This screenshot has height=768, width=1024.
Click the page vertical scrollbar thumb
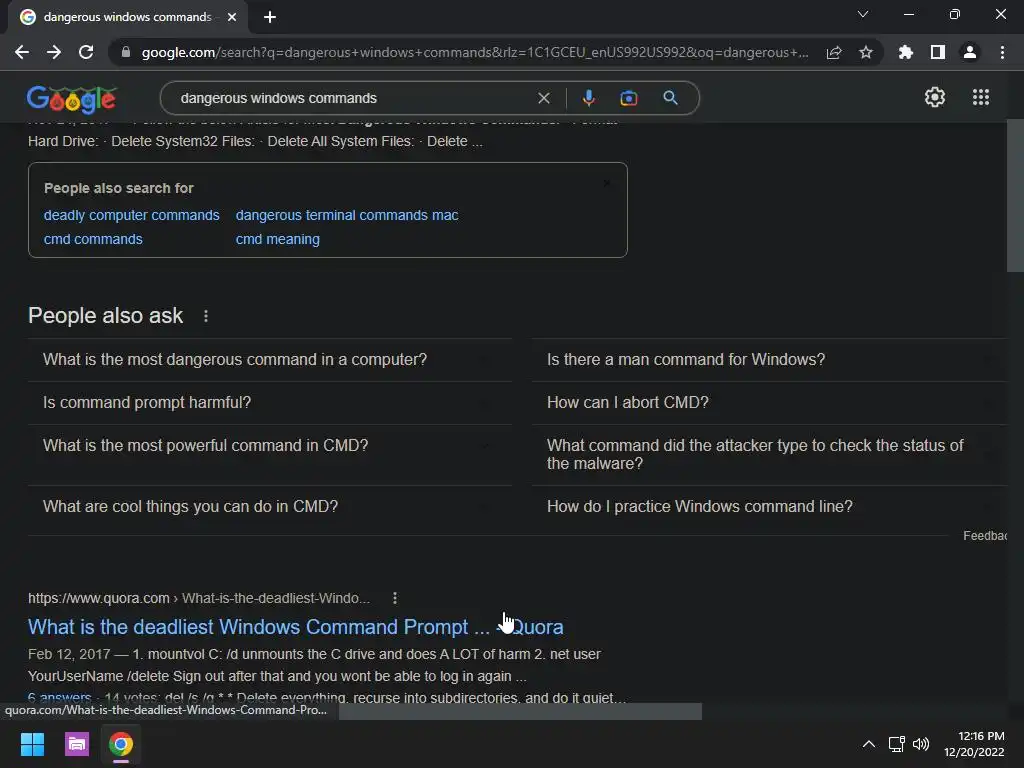click(1015, 196)
